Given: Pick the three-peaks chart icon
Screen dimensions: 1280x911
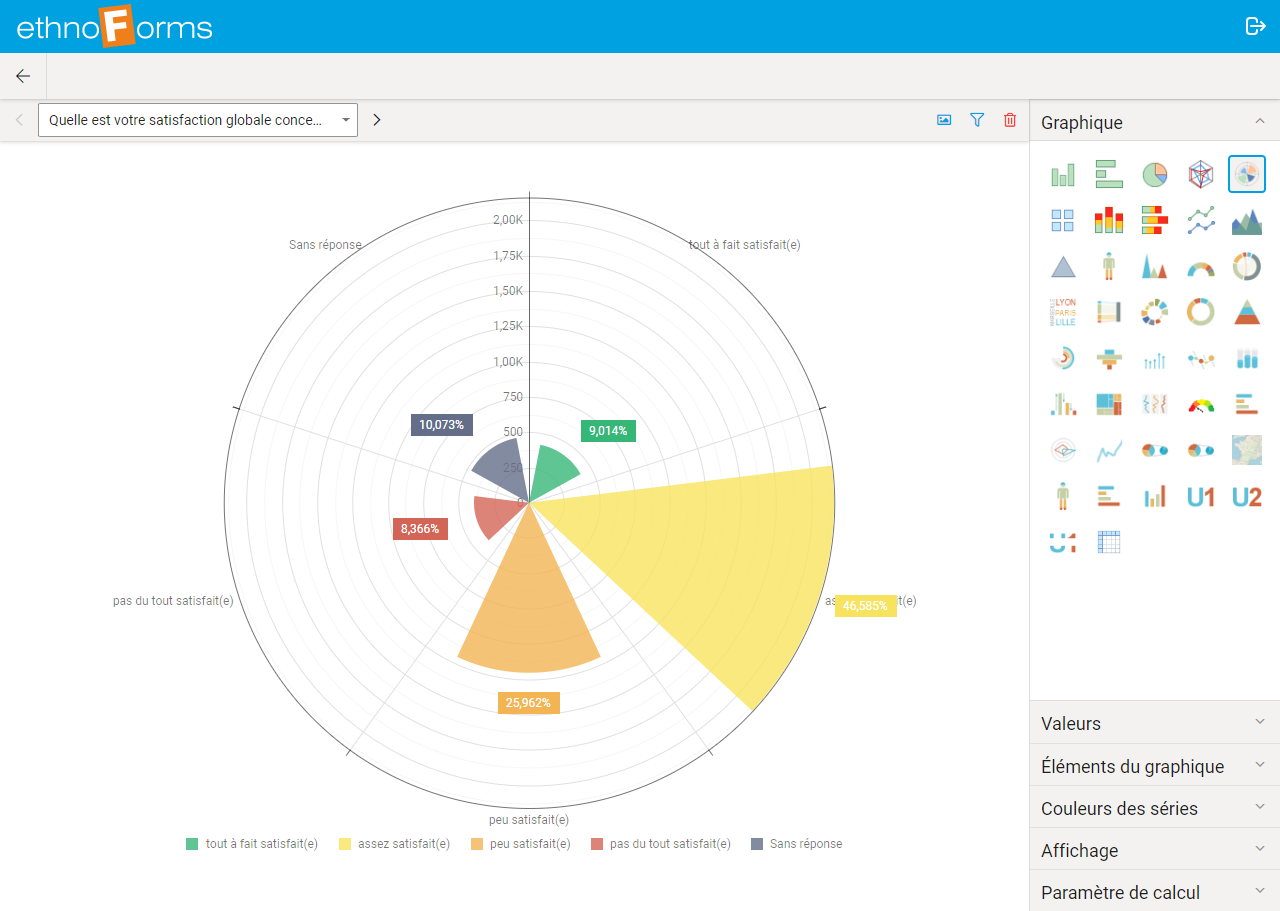Looking at the screenshot, I should pos(1155,267).
